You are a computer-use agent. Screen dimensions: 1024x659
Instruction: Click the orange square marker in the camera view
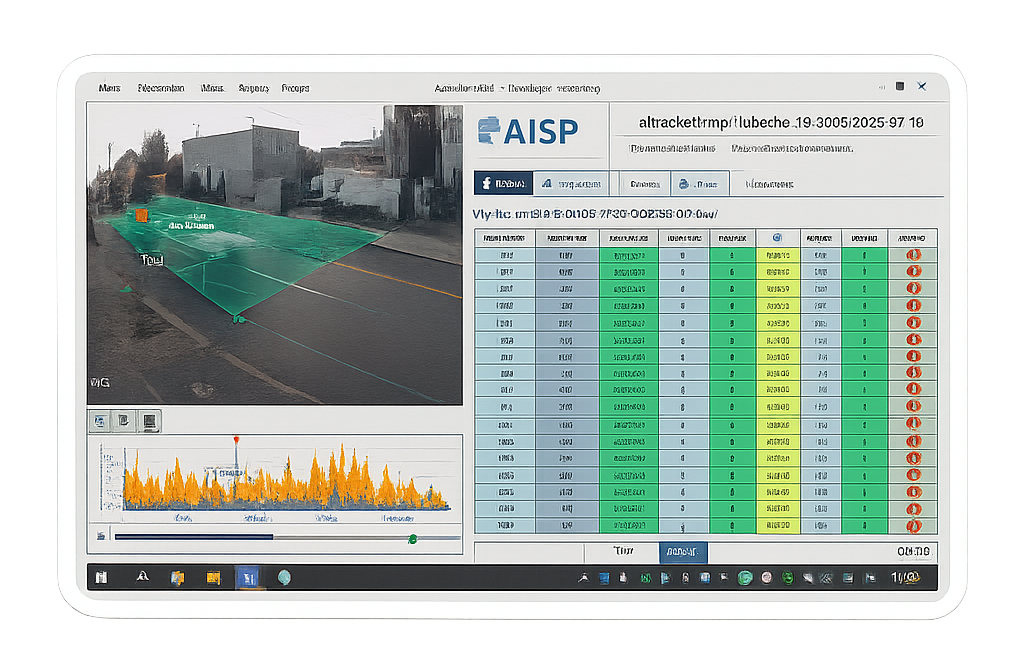(x=141, y=215)
